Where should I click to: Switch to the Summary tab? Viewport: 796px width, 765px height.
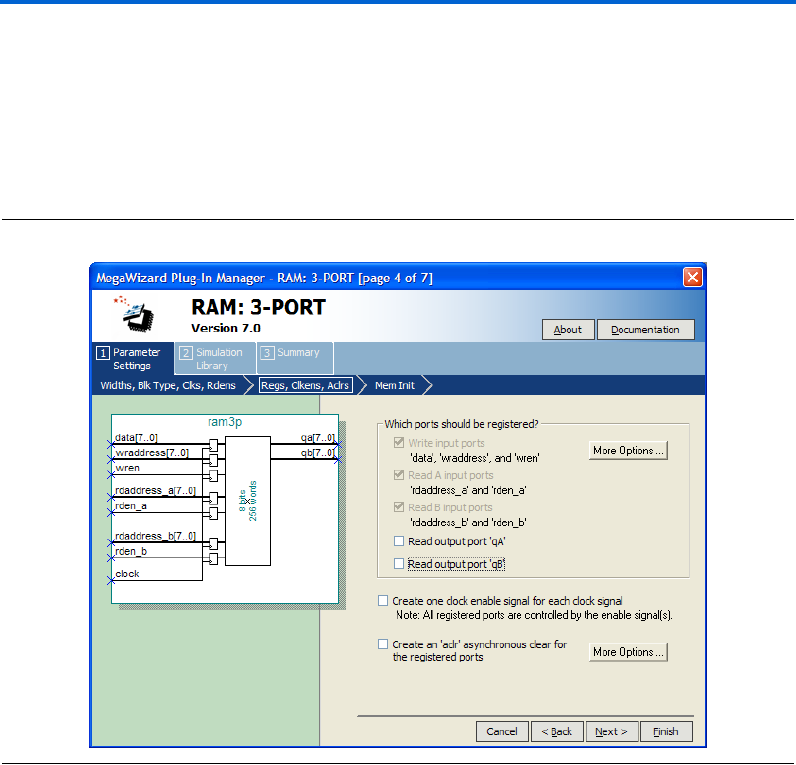[x=295, y=358]
